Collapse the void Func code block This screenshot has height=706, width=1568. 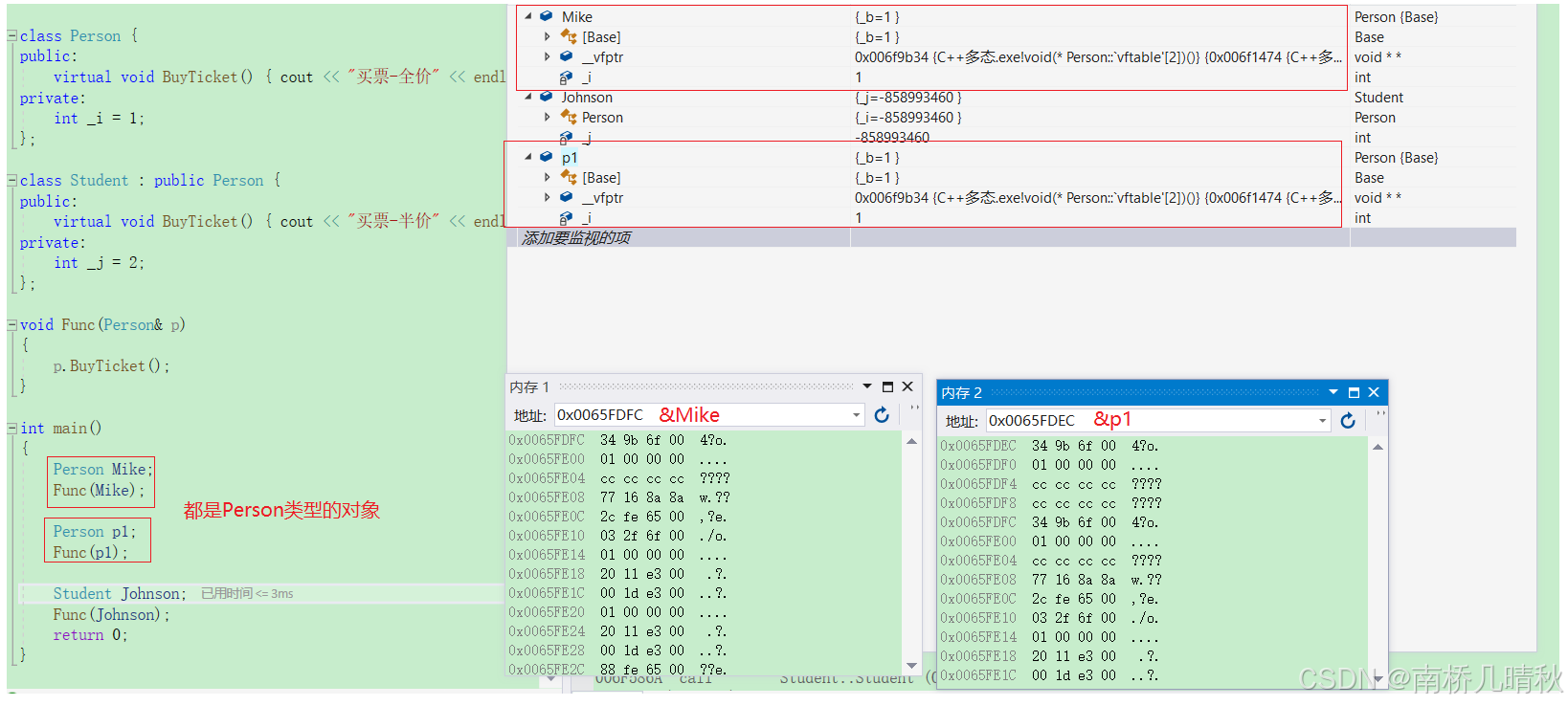(12, 324)
